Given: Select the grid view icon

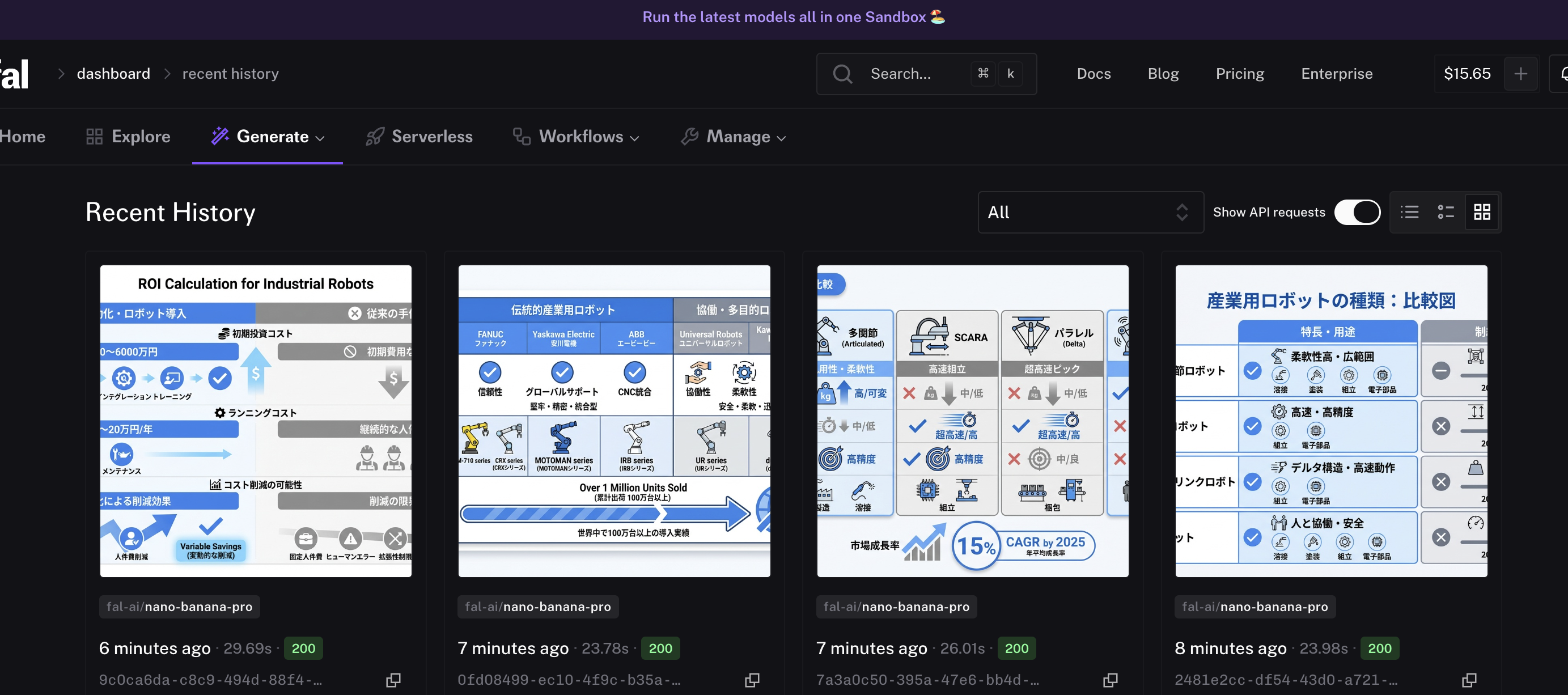Looking at the screenshot, I should click(1482, 212).
